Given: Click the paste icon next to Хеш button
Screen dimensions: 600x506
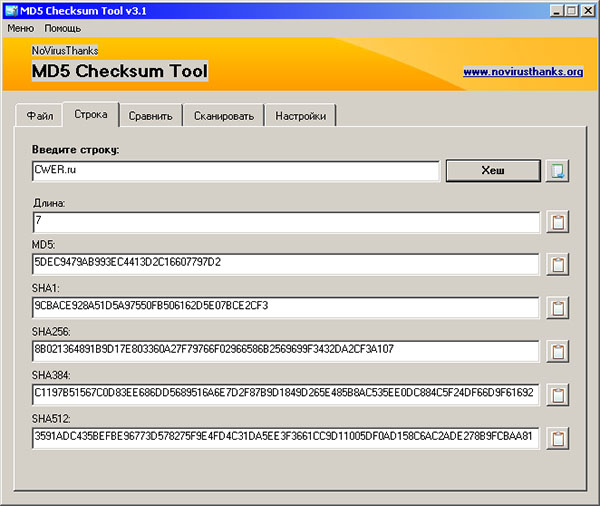Looking at the screenshot, I should pyautogui.click(x=558, y=171).
